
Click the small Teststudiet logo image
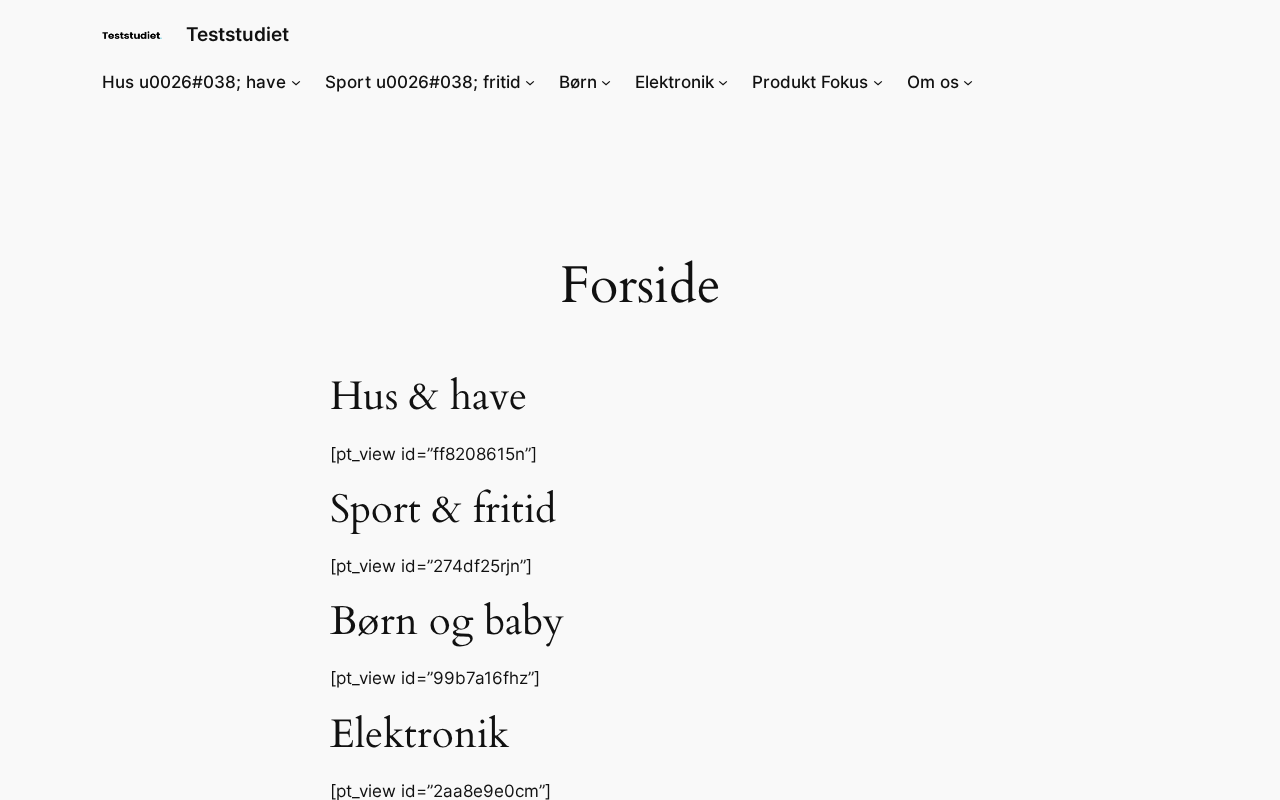tap(131, 35)
